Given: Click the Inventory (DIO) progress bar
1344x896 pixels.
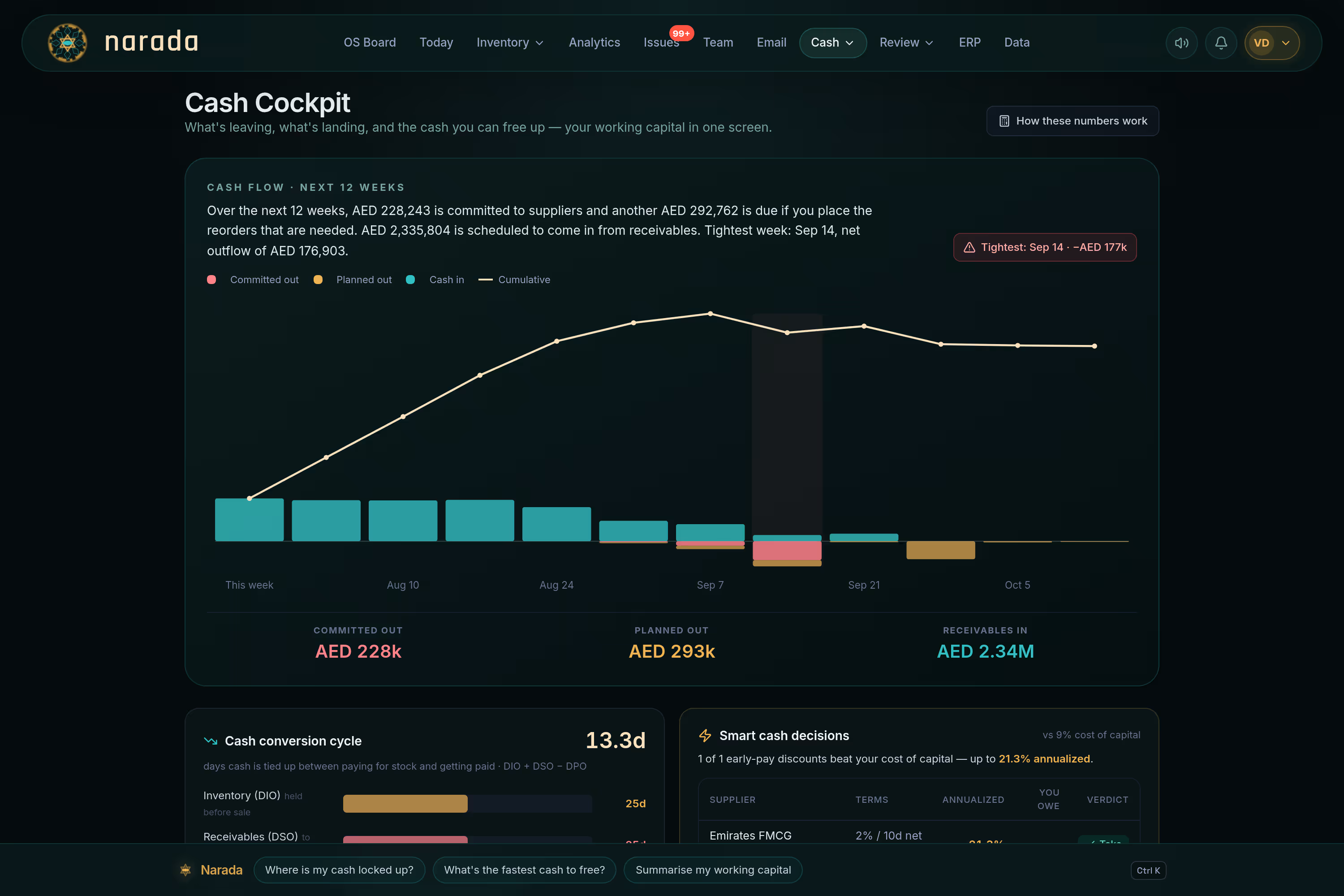Looking at the screenshot, I should click(467, 803).
